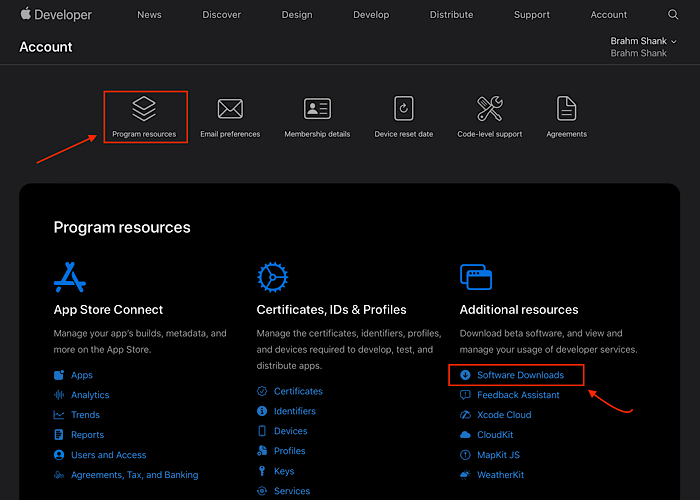Screen dimensions: 700x500
Task: Click the Apps icon in list
Action: (59, 375)
